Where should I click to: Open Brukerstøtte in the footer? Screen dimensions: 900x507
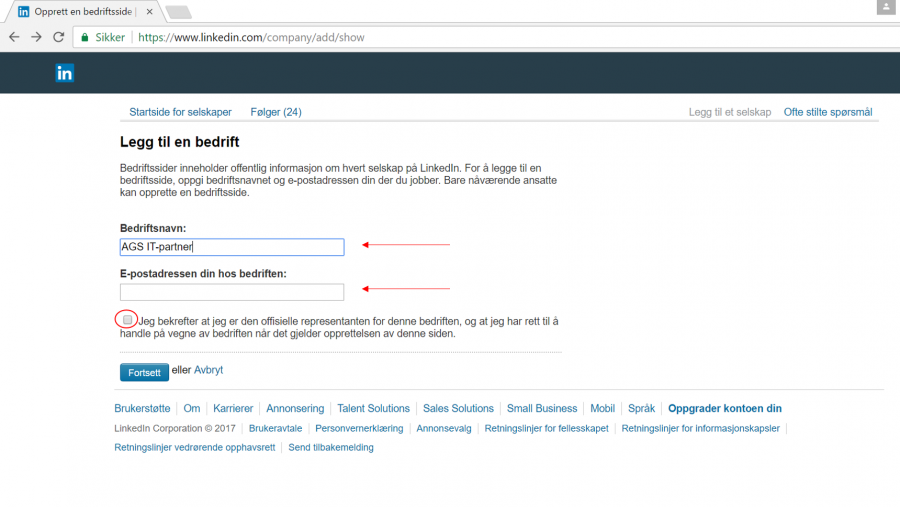tap(145, 408)
